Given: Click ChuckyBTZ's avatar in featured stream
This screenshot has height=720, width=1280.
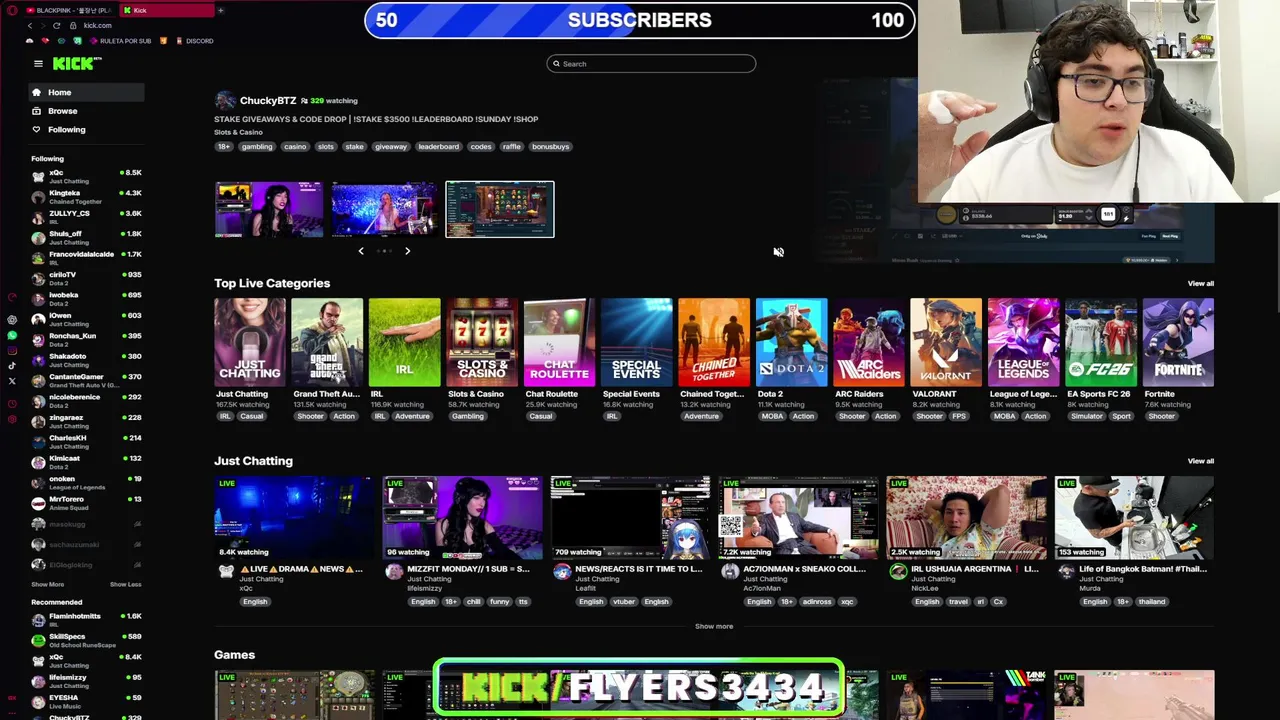Looking at the screenshot, I should point(225,101).
